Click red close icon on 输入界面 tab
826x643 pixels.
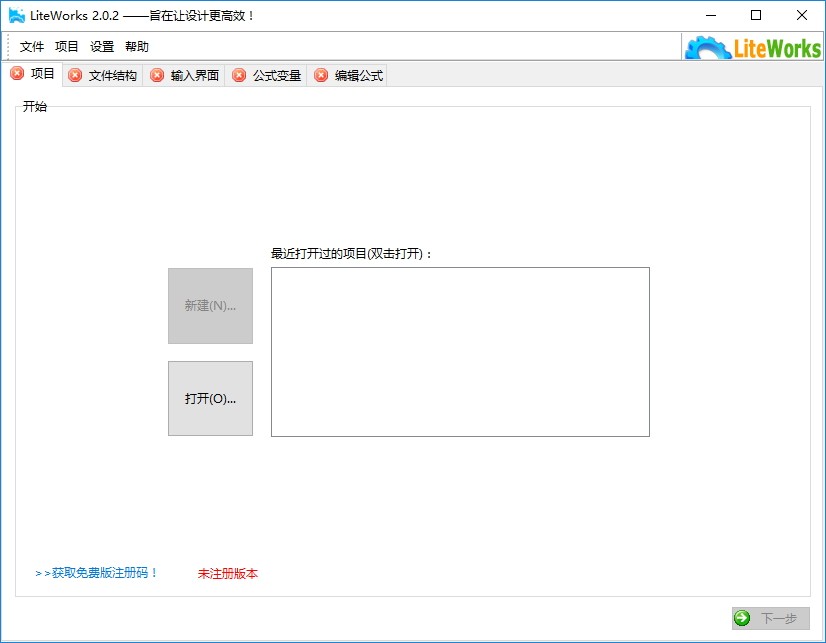click(157, 76)
